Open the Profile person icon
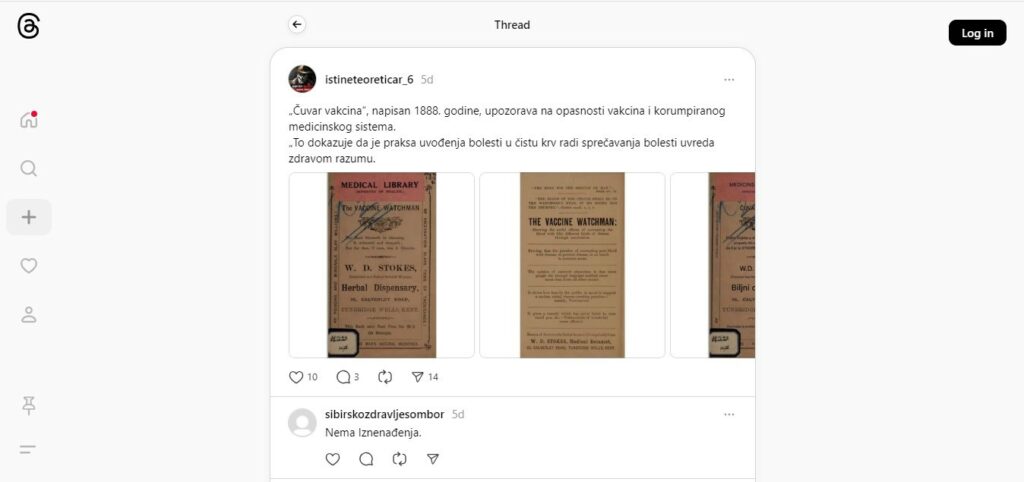The image size is (1024, 482). (x=29, y=314)
